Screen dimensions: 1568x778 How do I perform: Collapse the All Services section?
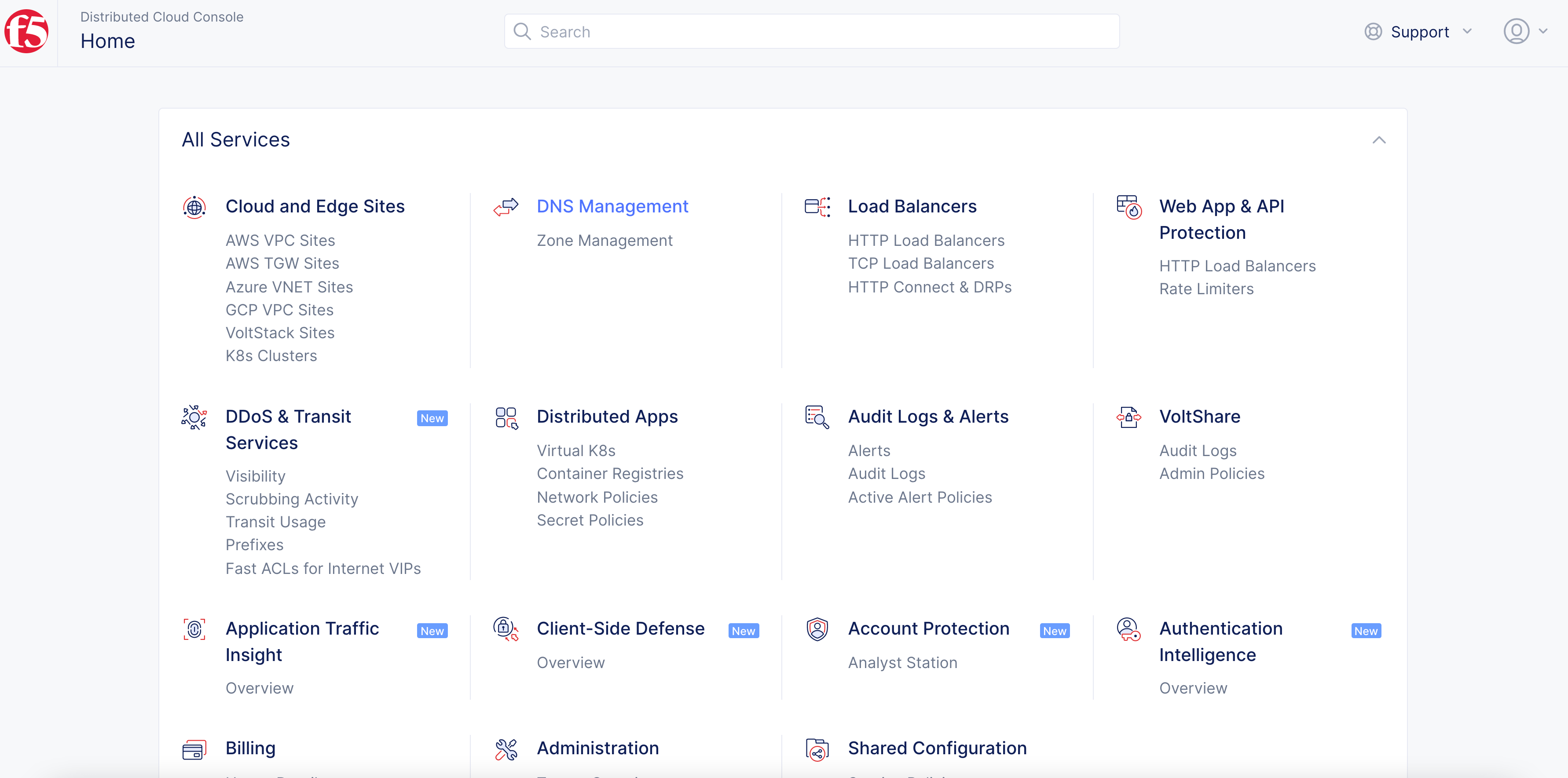[x=1379, y=140]
